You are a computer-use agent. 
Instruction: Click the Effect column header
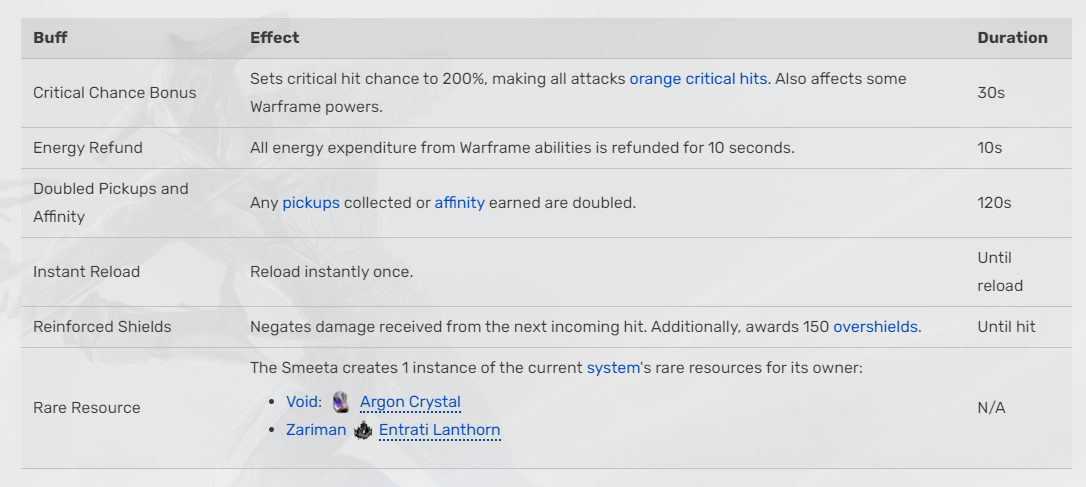[x=275, y=38]
